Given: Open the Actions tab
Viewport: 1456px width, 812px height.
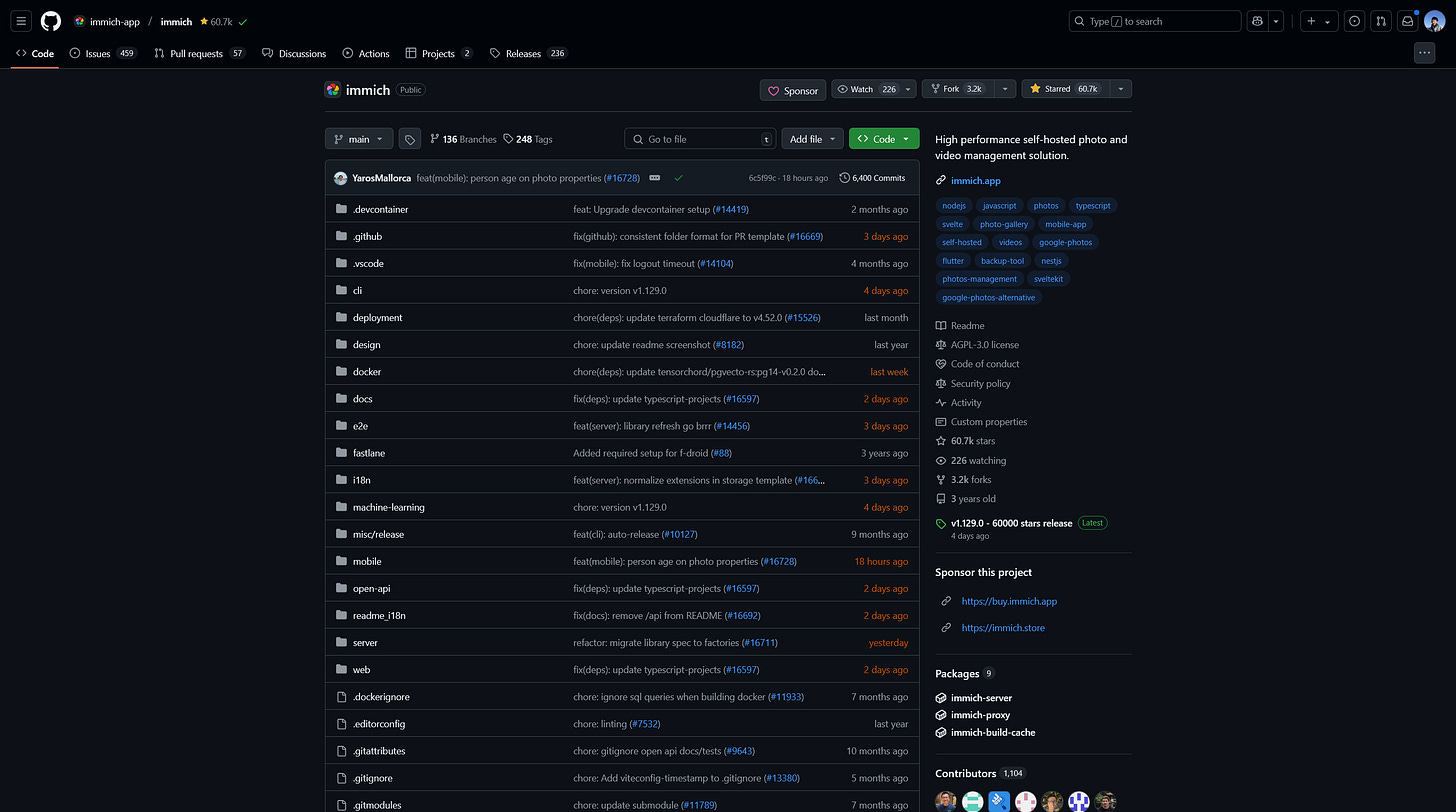Looking at the screenshot, I should pyautogui.click(x=366, y=53).
